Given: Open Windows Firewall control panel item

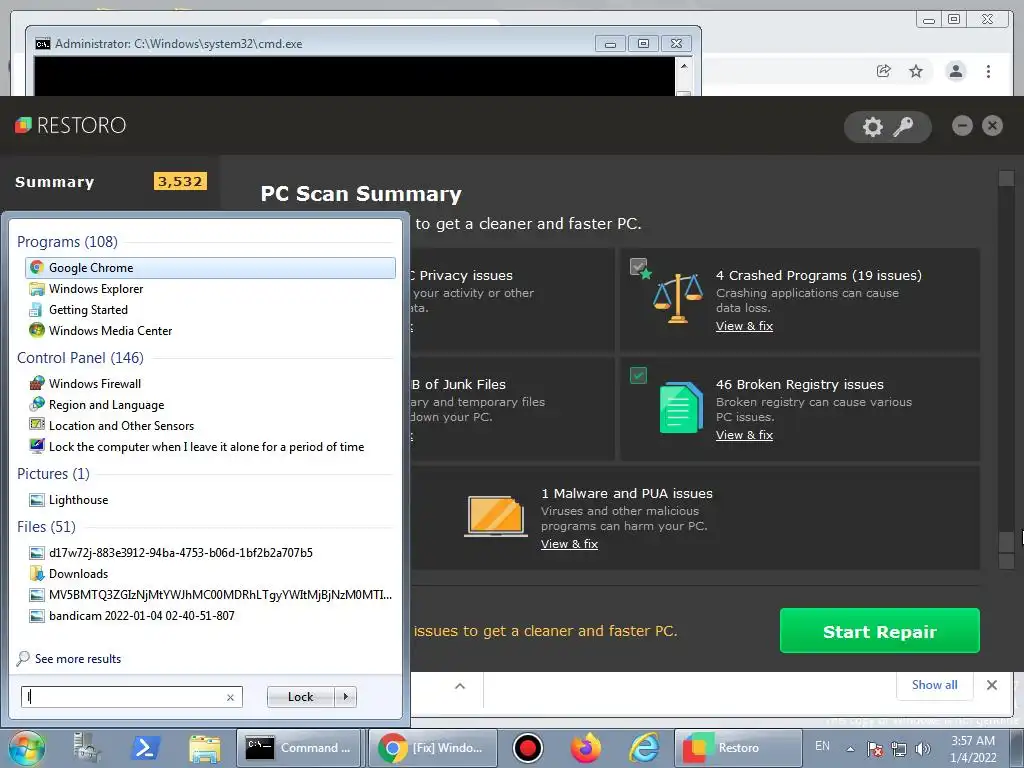Looking at the screenshot, I should [x=210, y=383].
